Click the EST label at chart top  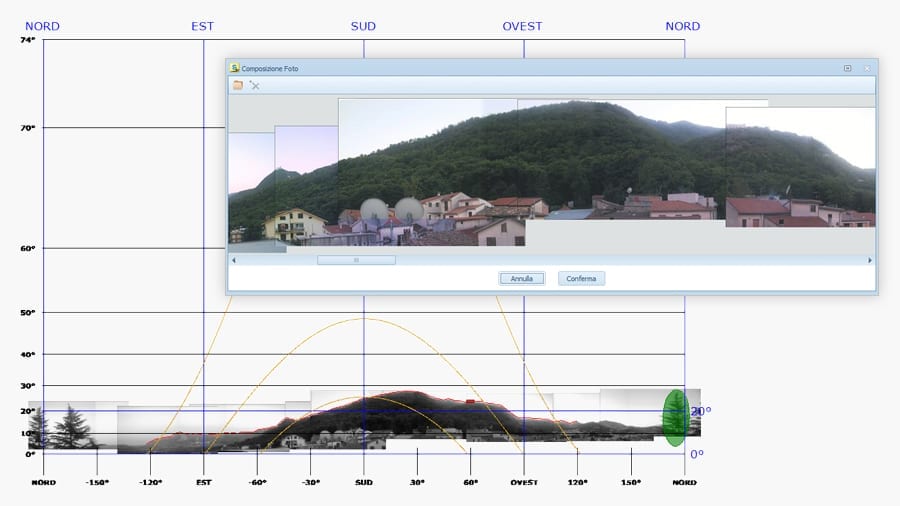[203, 26]
